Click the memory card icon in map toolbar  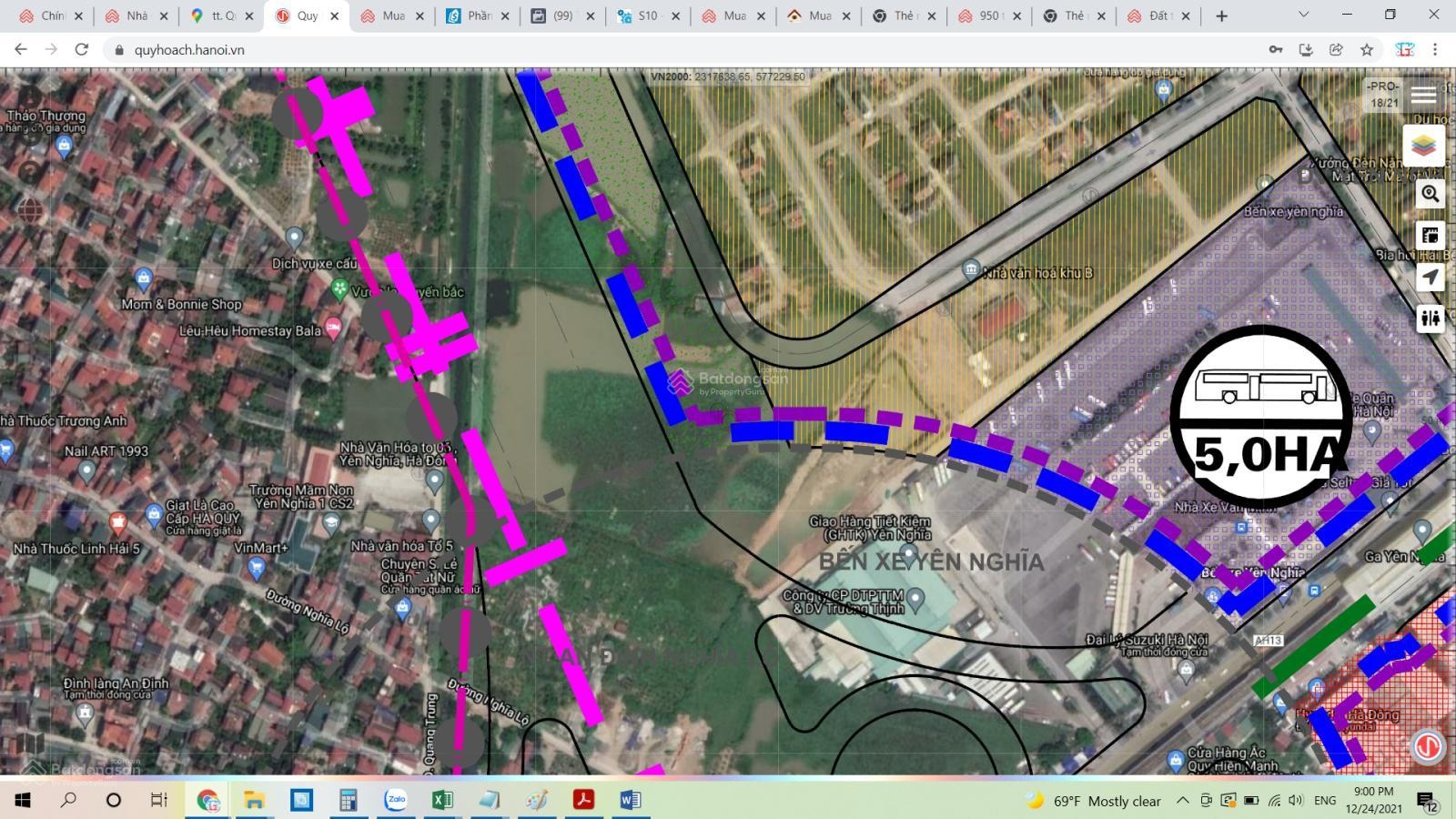click(x=1430, y=236)
